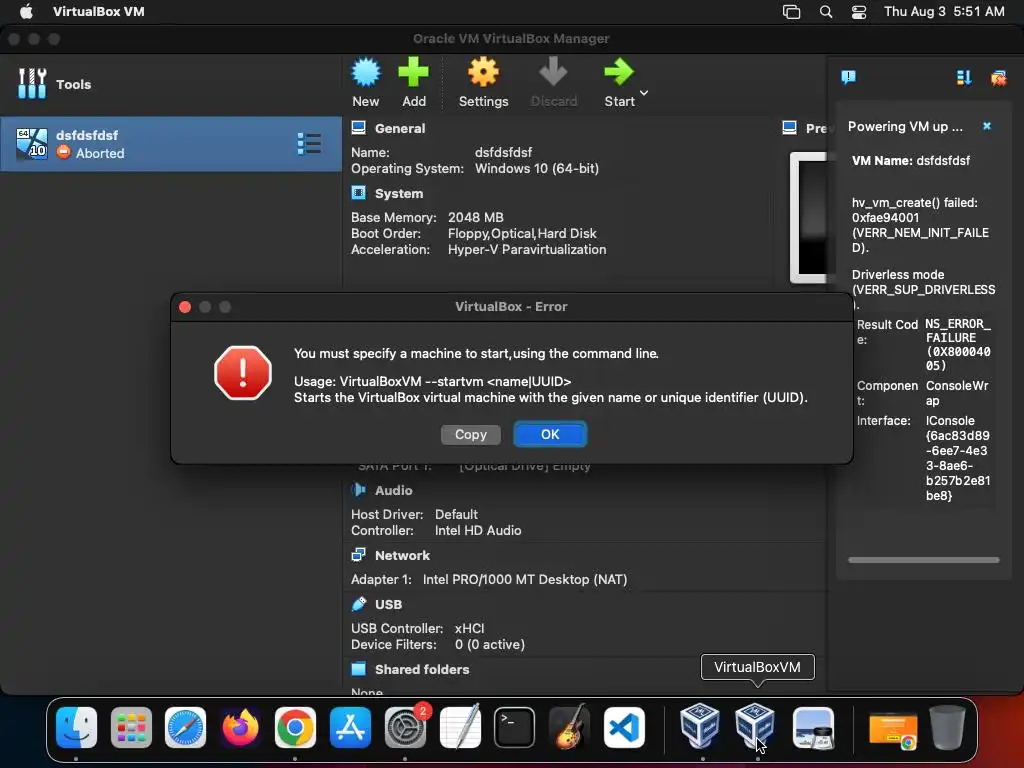
Task: Click the date and time in menu bar
Action: click(x=944, y=12)
